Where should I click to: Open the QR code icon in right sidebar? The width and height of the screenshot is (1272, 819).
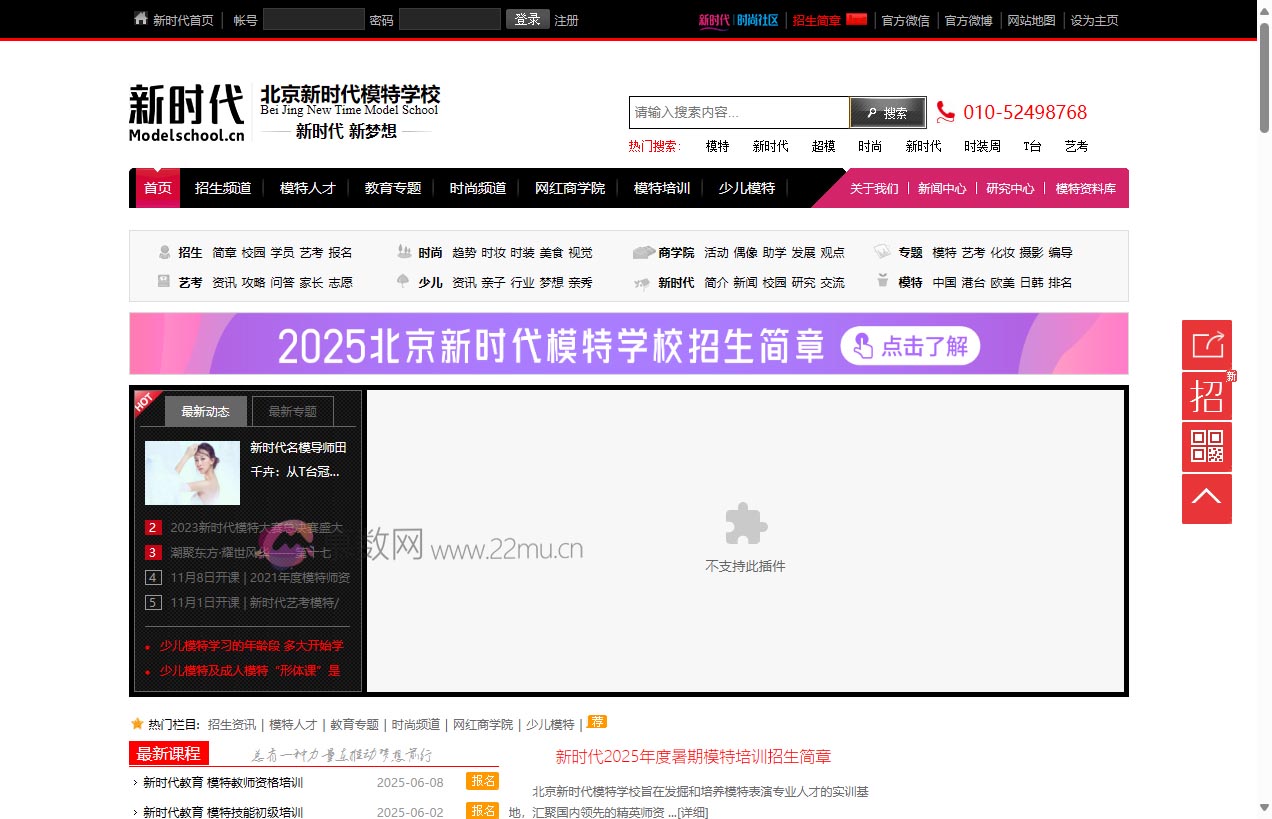click(1206, 447)
